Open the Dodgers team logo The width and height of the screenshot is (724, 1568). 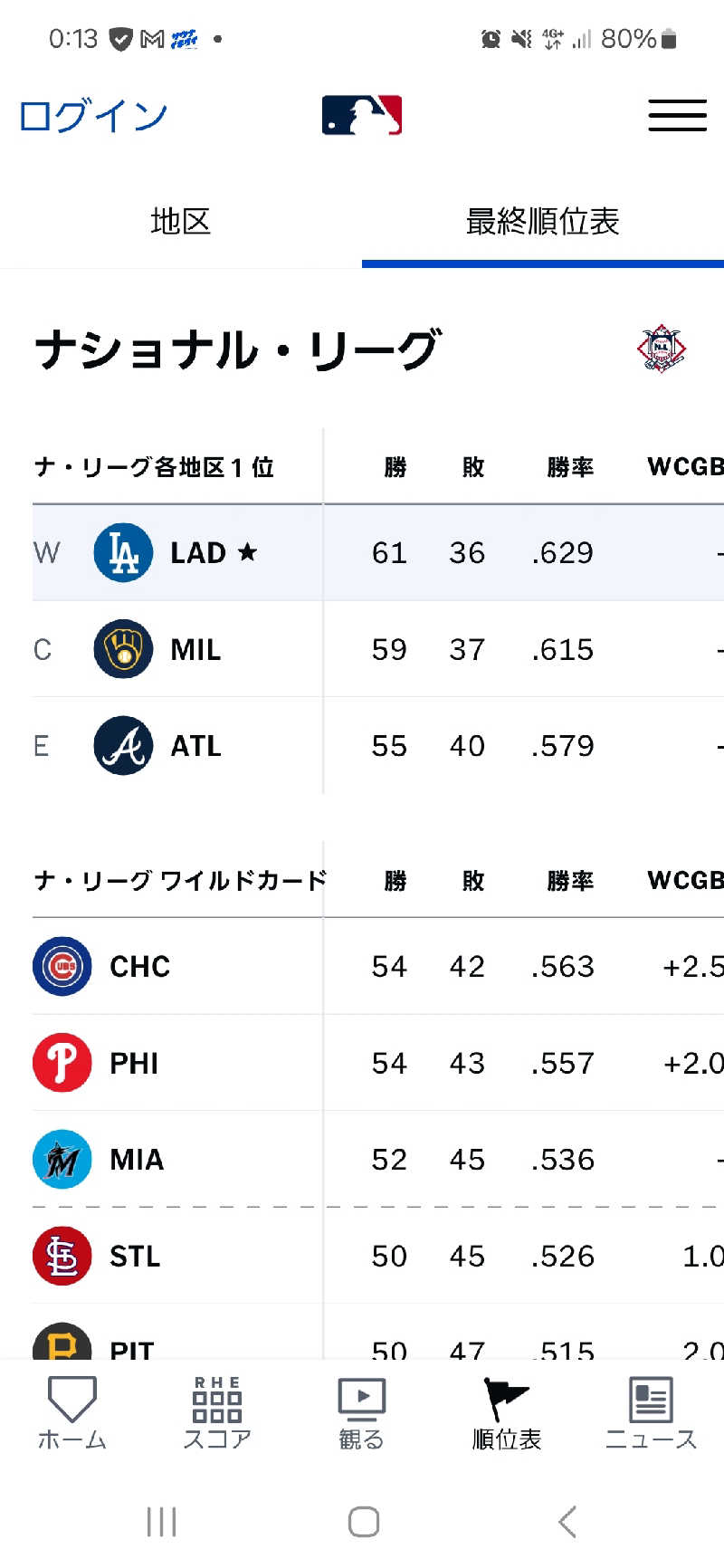tap(123, 552)
